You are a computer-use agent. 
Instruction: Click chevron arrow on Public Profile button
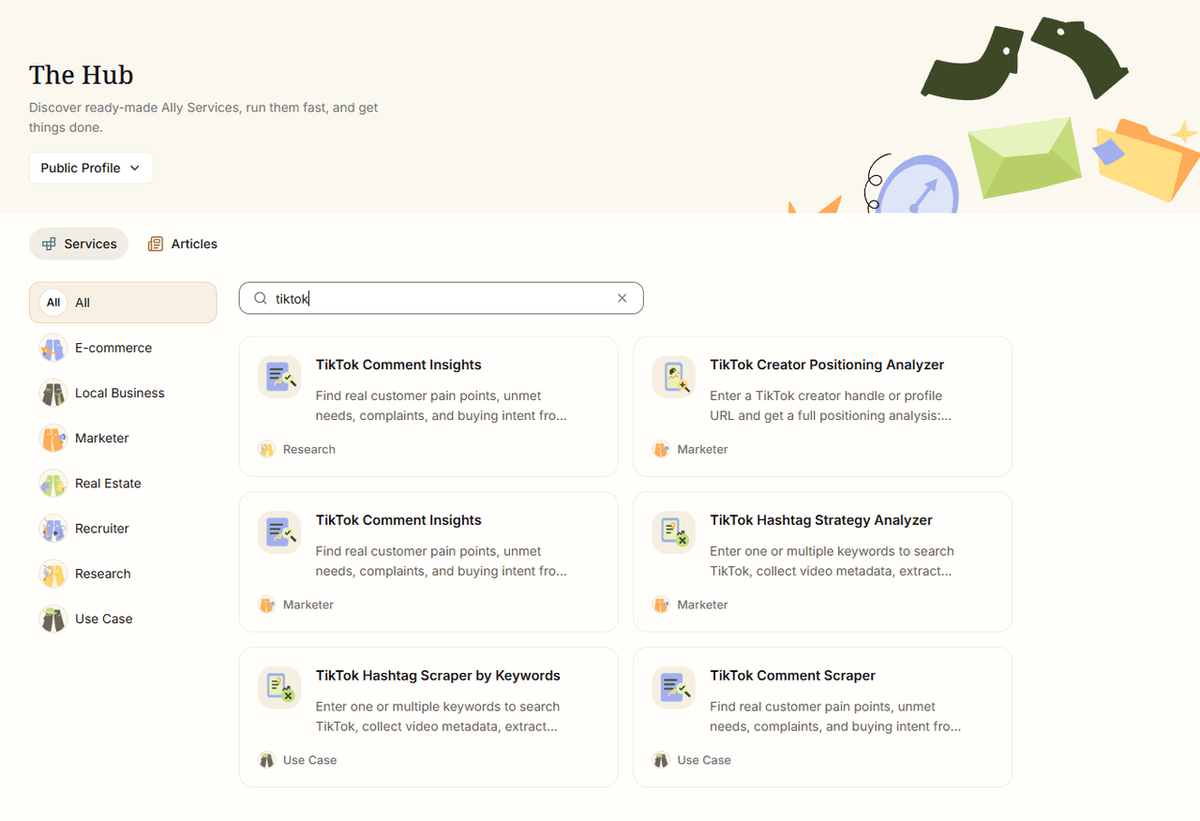tap(135, 168)
